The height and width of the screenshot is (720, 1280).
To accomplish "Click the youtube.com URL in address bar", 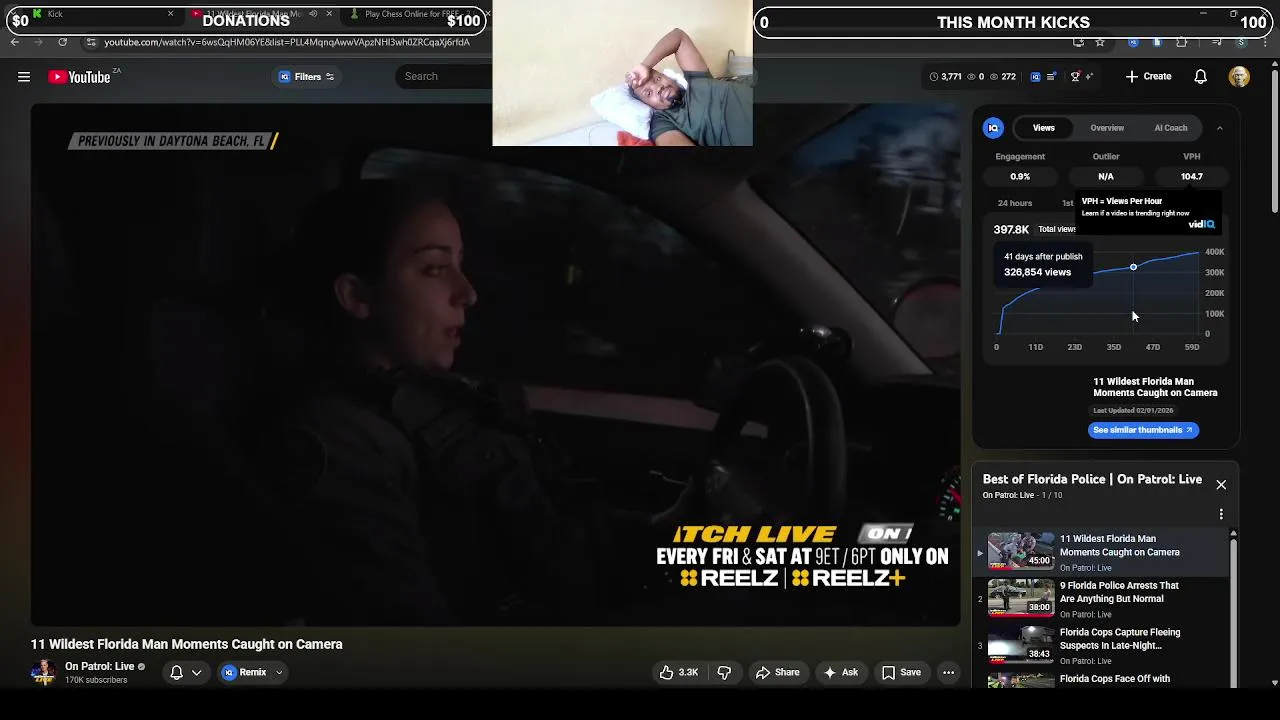I will click(x=286, y=42).
